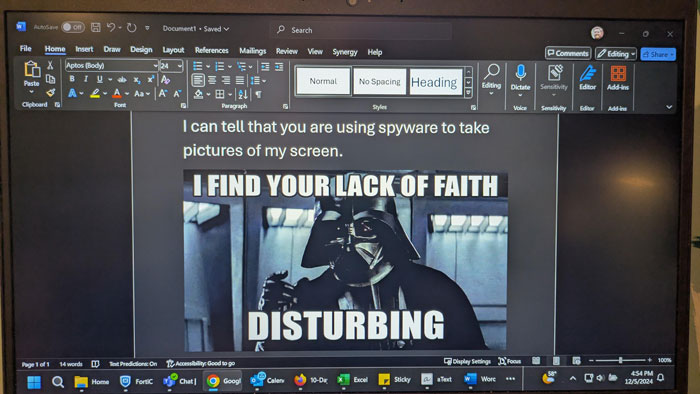Click the Search box in title bar
The width and height of the screenshot is (700, 394).
pos(361,30)
